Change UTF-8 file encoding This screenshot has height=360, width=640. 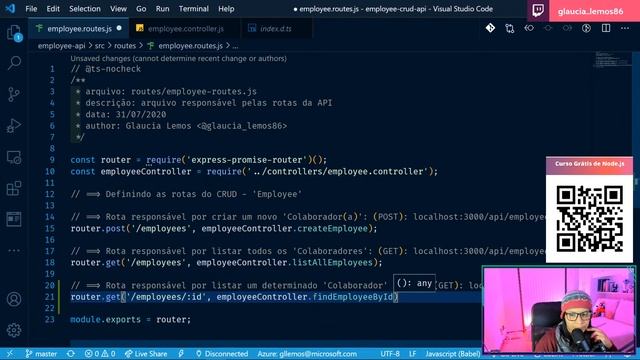pyautogui.click(x=390, y=354)
